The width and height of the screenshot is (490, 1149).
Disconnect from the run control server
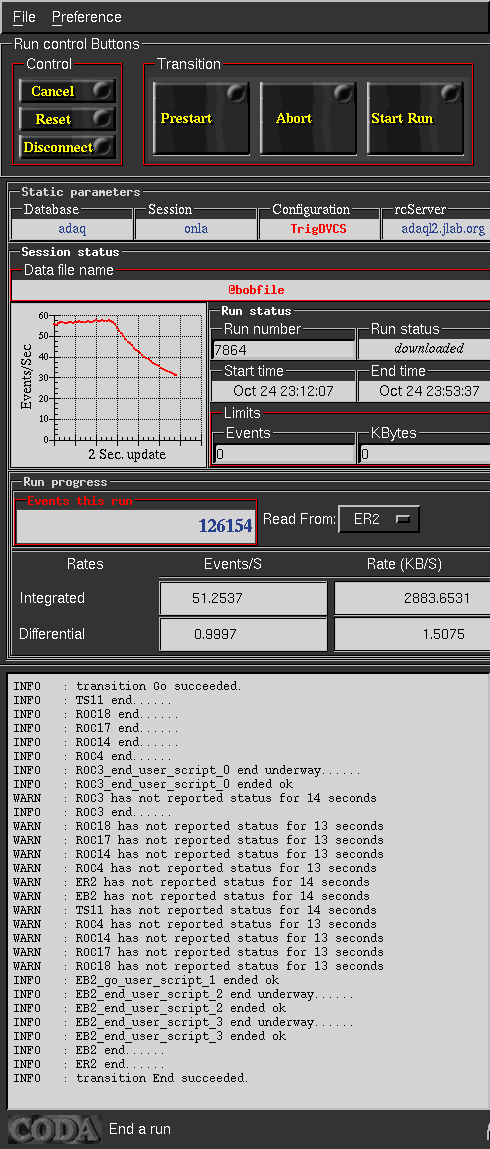(67, 147)
